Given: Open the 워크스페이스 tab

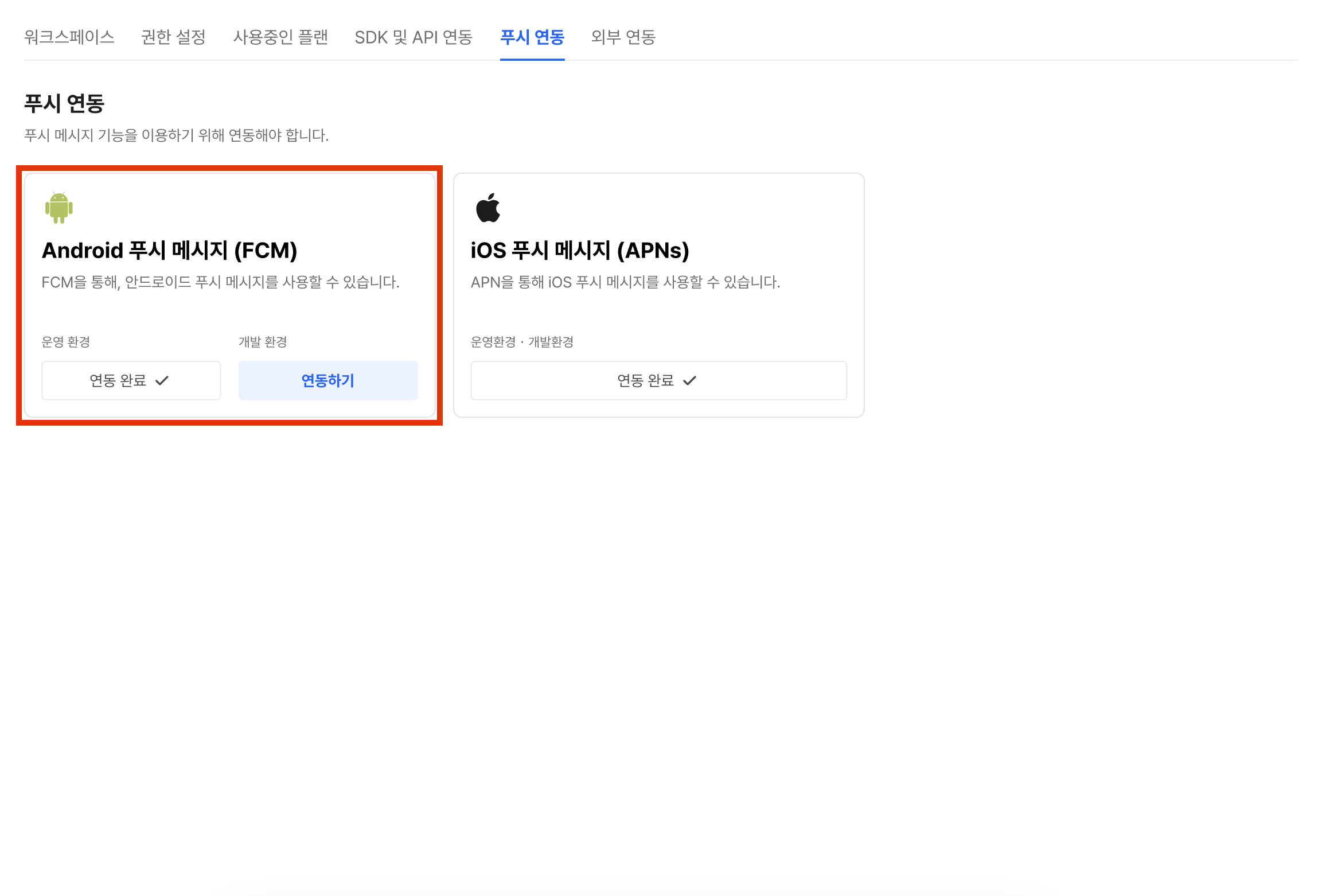Looking at the screenshot, I should 69,37.
